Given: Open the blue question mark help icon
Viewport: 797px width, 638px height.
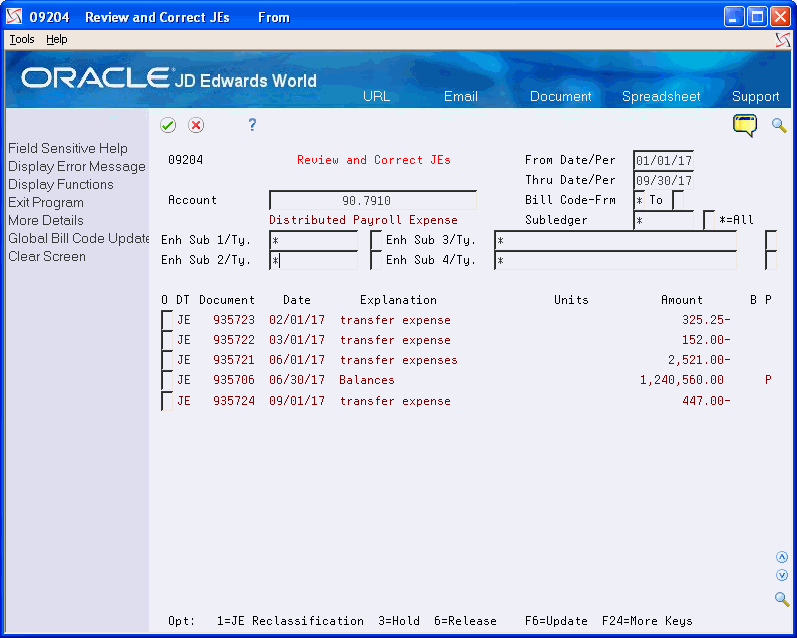Looking at the screenshot, I should pos(252,125).
